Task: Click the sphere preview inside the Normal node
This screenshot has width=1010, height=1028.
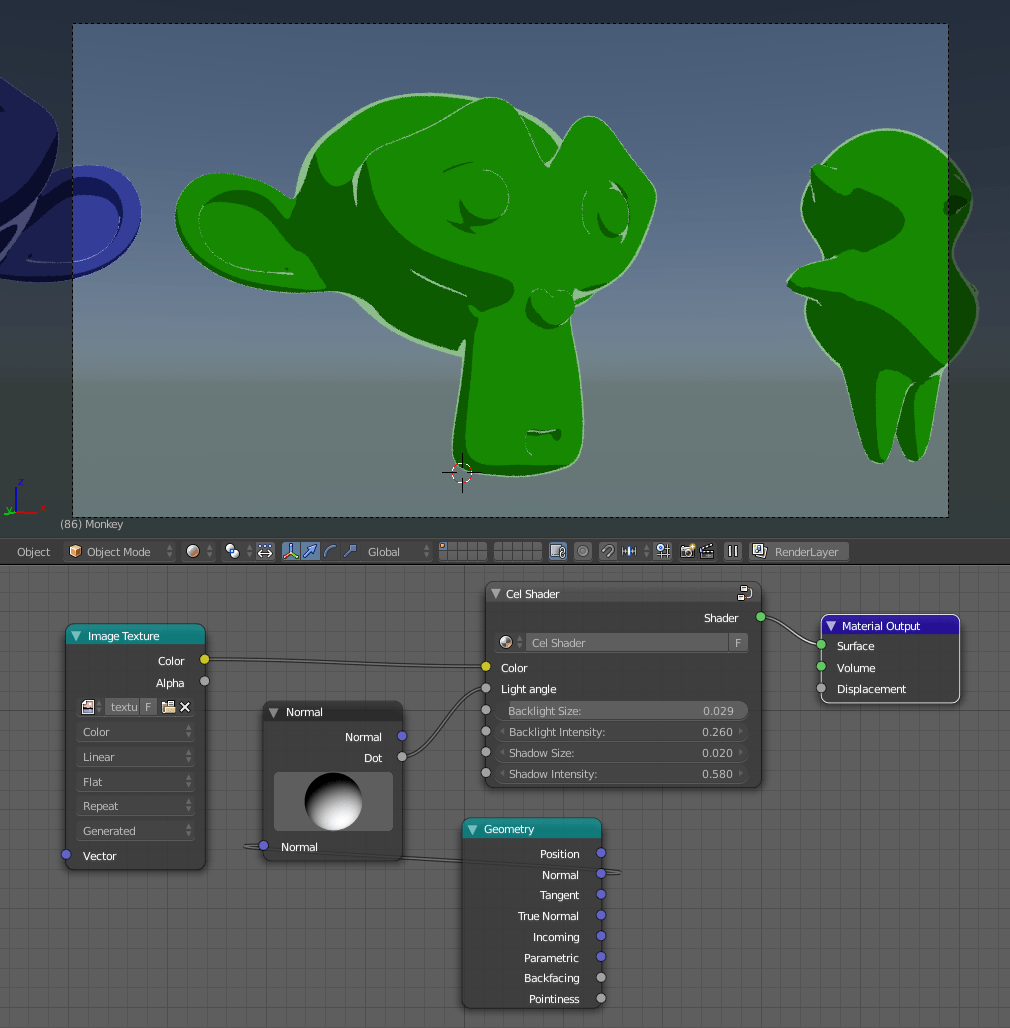Action: [332, 800]
